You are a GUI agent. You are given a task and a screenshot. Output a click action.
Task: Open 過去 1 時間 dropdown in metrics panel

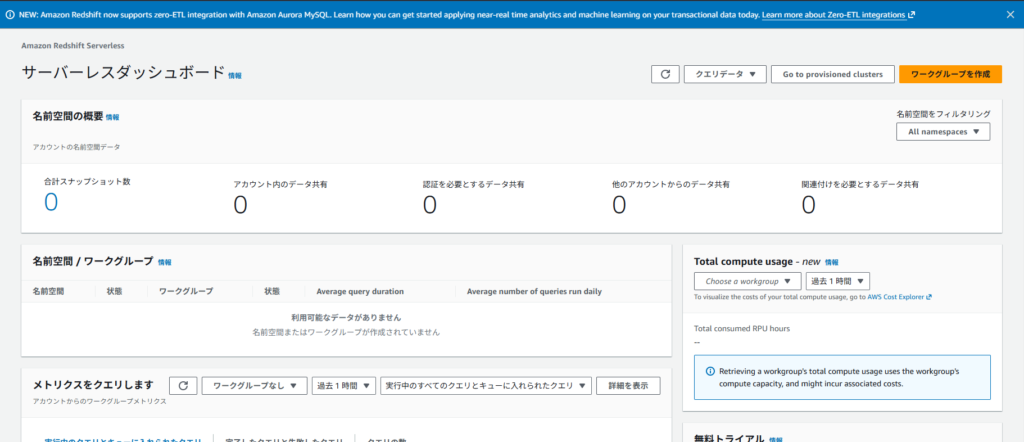coord(344,386)
